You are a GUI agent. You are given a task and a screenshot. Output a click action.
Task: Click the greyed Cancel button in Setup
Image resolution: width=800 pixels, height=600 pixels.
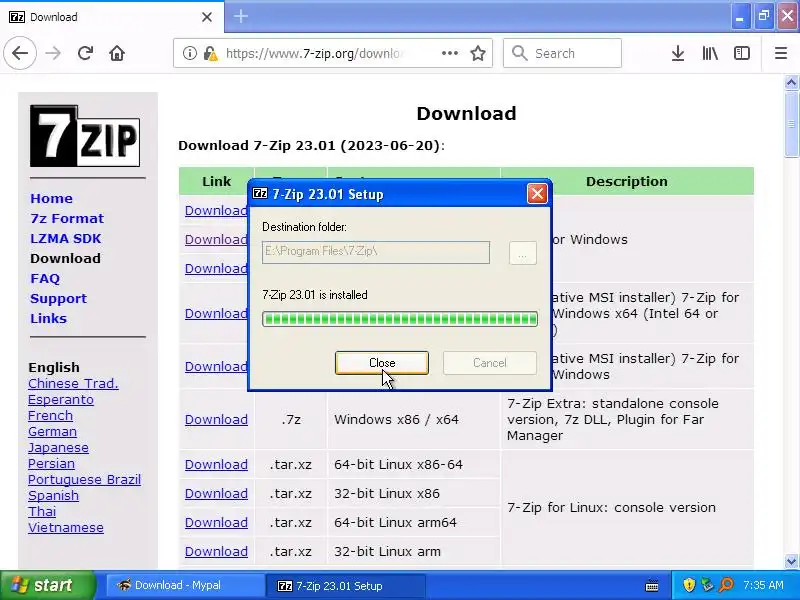click(490, 363)
